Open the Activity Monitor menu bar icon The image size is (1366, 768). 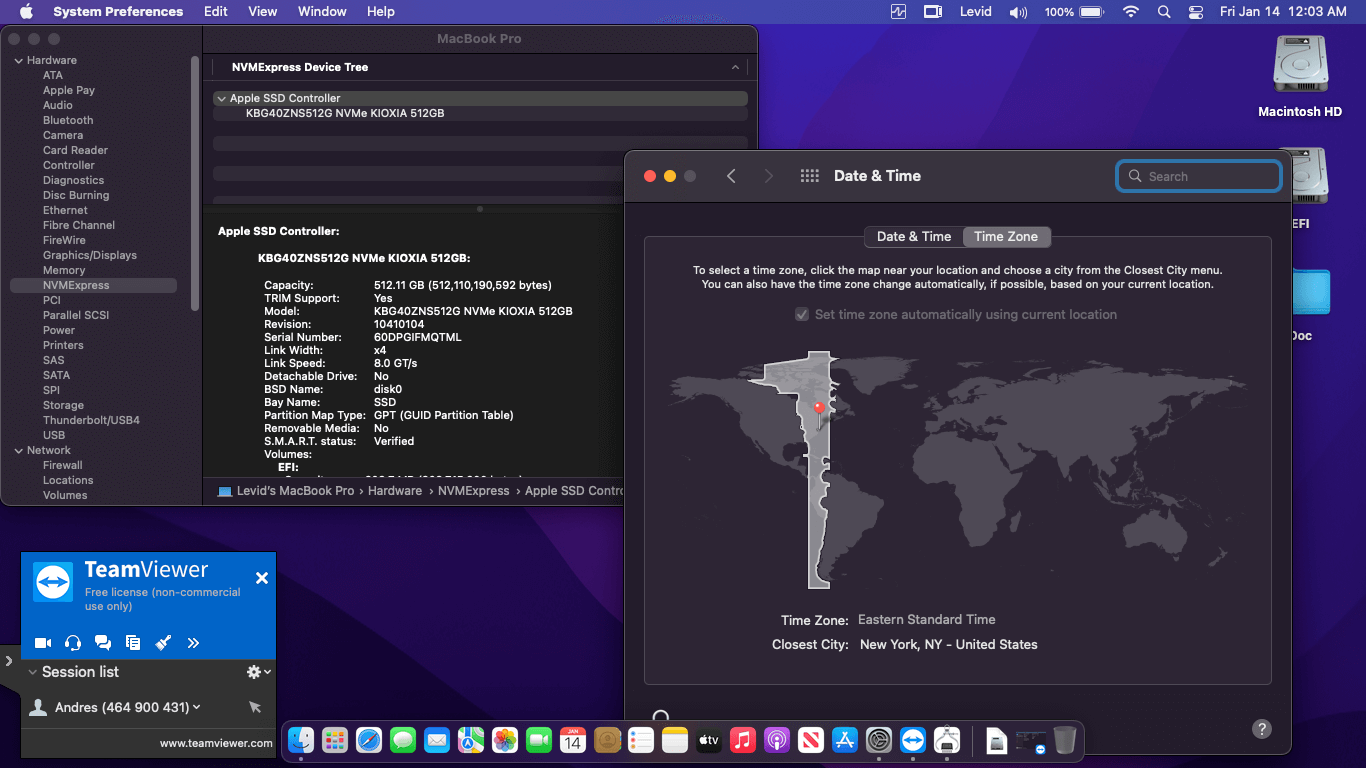click(x=898, y=12)
